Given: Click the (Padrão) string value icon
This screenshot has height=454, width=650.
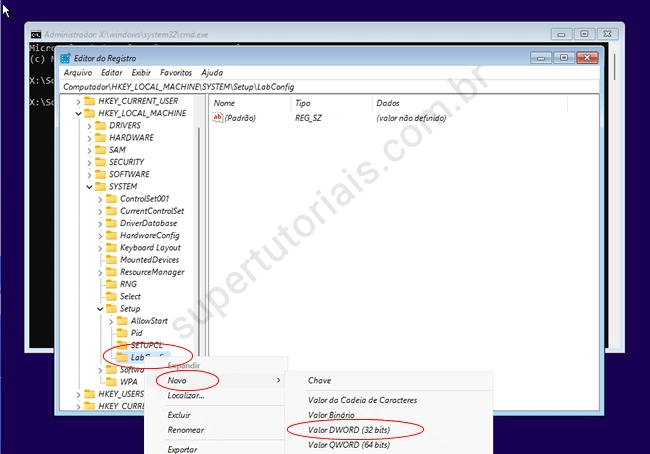Looking at the screenshot, I should 218,118.
